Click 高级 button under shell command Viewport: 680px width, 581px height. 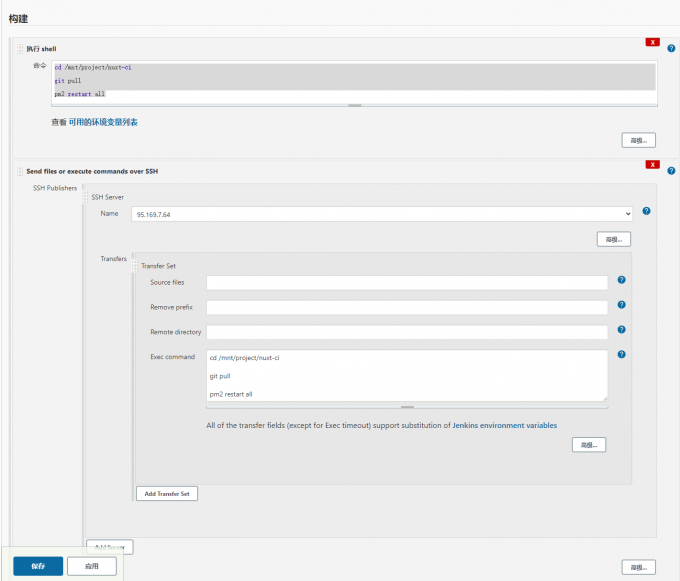pyautogui.click(x=638, y=140)
